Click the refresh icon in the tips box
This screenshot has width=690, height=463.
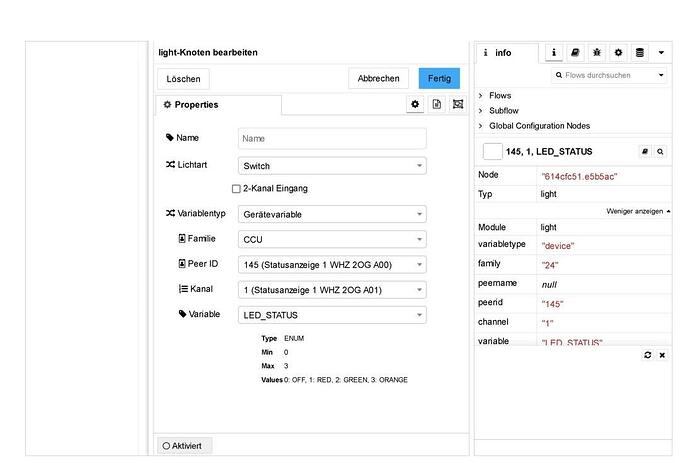point(647,355)
